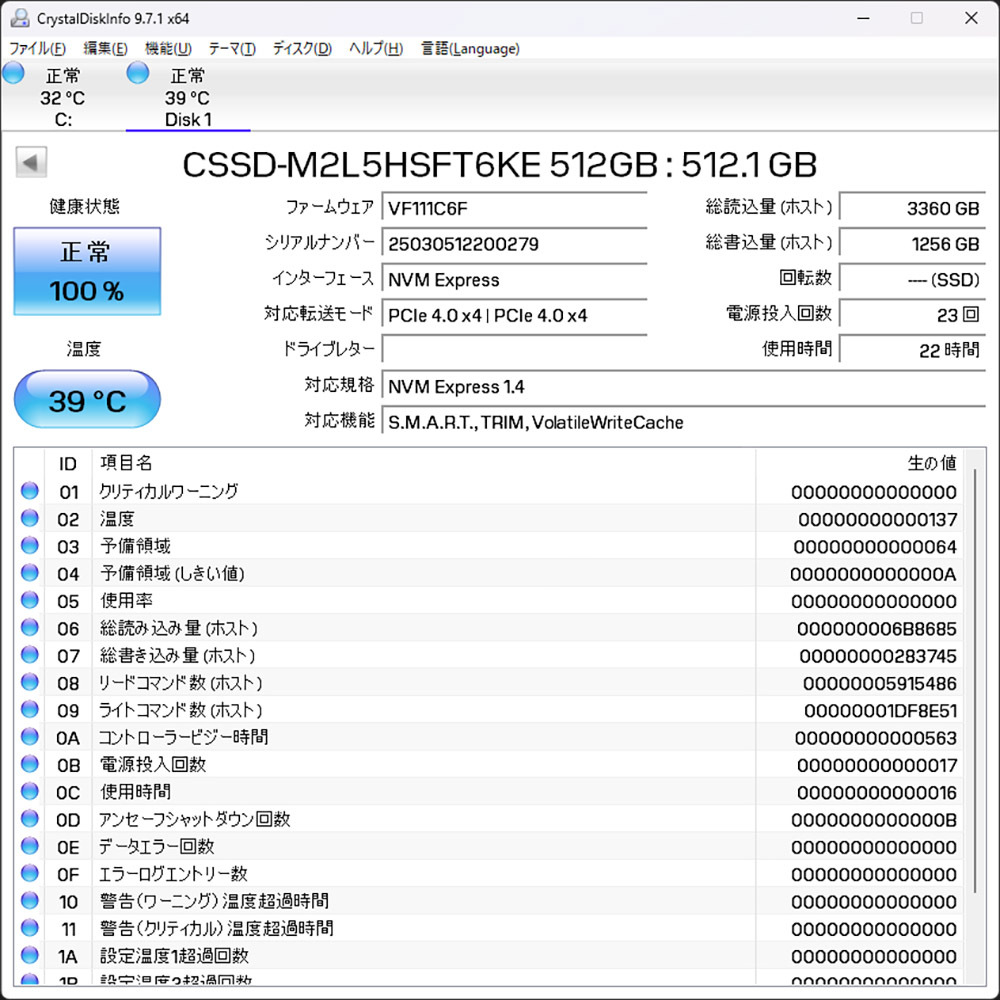The width and height of the screenshot is (1000, 1000).
Task: Click the CrystalDiskInfo title bar app icon
Action: [17, 18]
